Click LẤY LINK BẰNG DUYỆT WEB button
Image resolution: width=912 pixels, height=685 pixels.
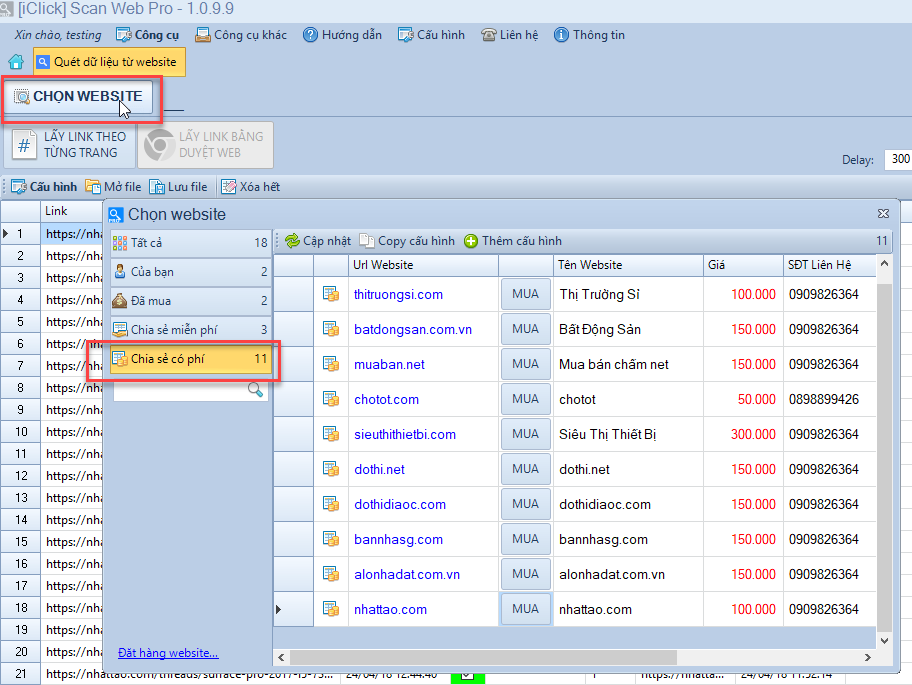point(205,145)
